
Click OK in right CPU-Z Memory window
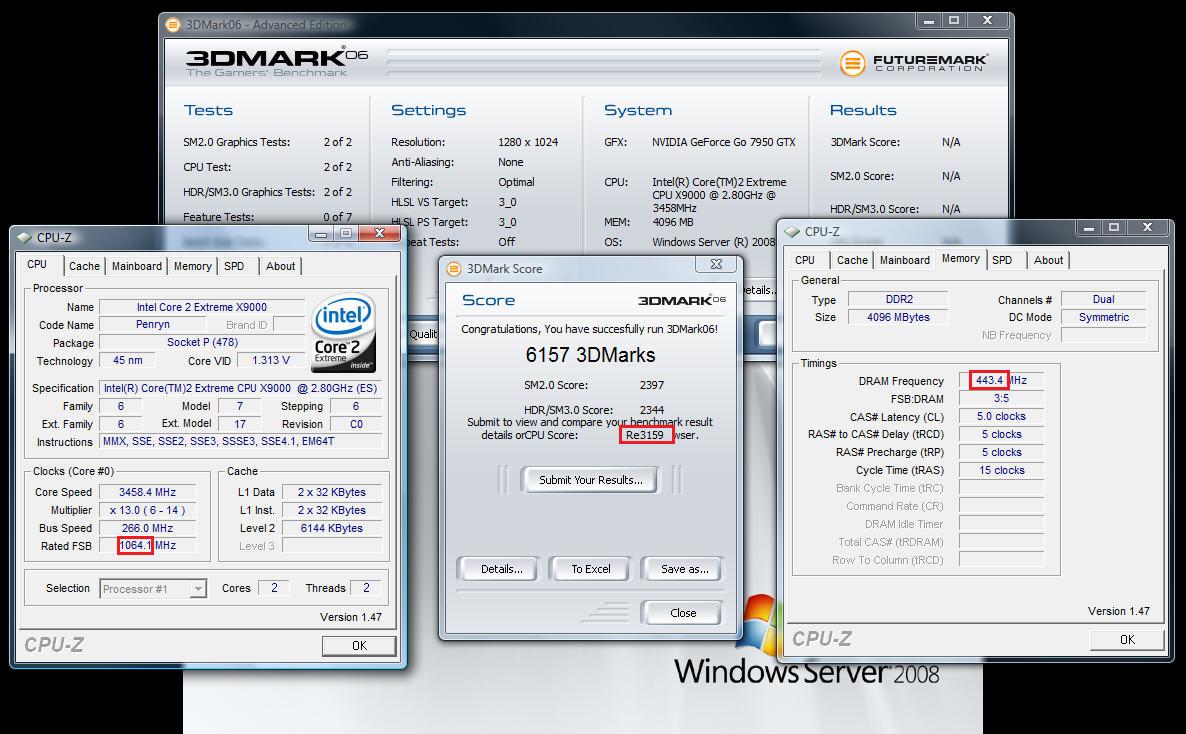point(1127,639)
